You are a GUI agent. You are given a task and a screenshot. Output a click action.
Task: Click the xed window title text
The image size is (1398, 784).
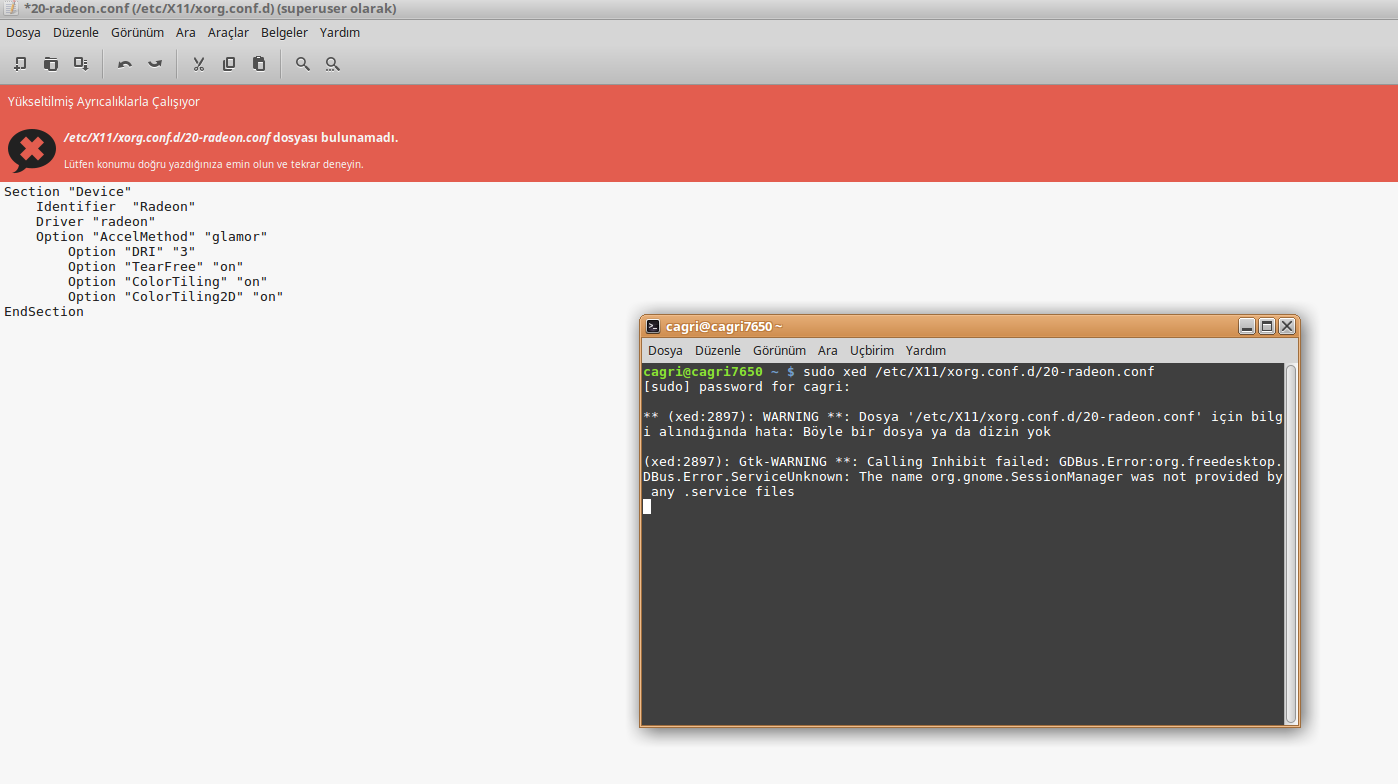(x=210, y=8)
